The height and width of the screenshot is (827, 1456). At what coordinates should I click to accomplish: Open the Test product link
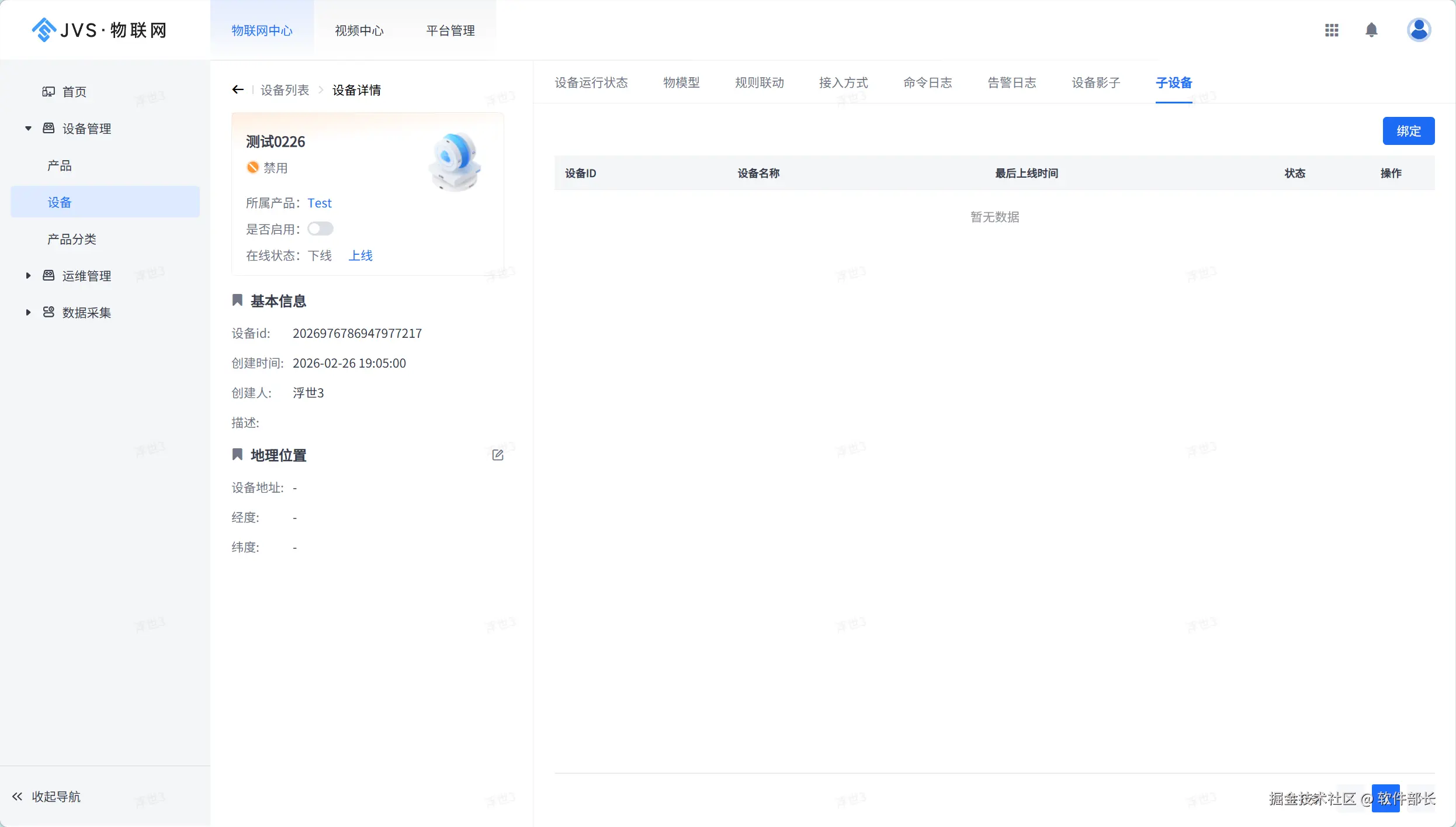coord(320,203)
